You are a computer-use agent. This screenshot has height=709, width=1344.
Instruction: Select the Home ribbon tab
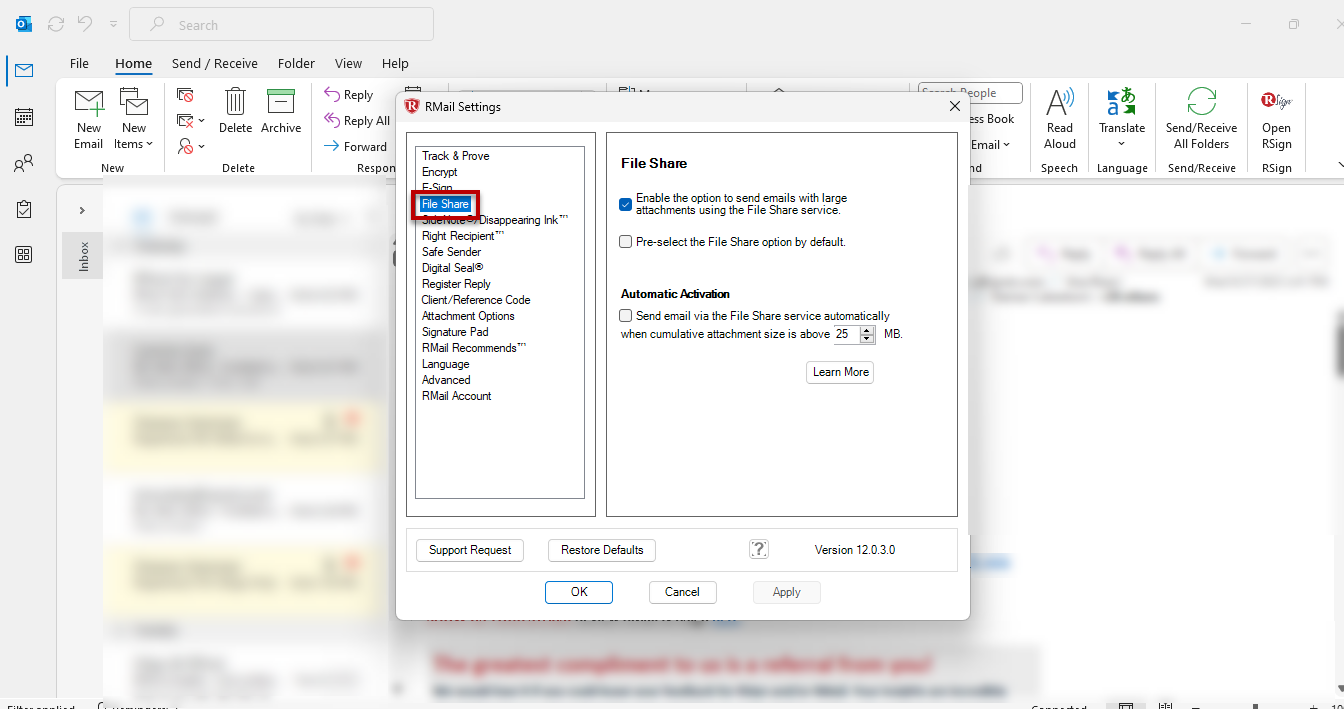coord(133,63)
